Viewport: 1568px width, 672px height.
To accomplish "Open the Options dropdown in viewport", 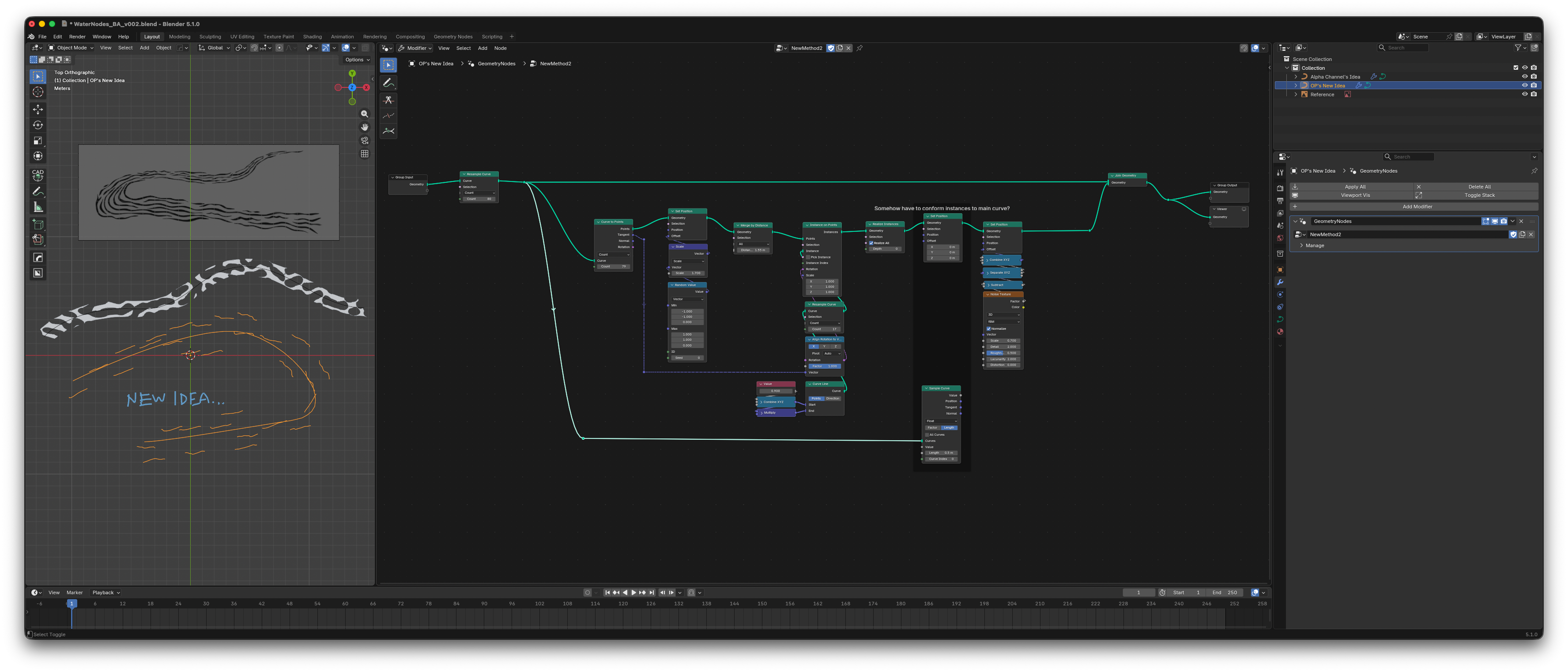I will tap(357, 60).
